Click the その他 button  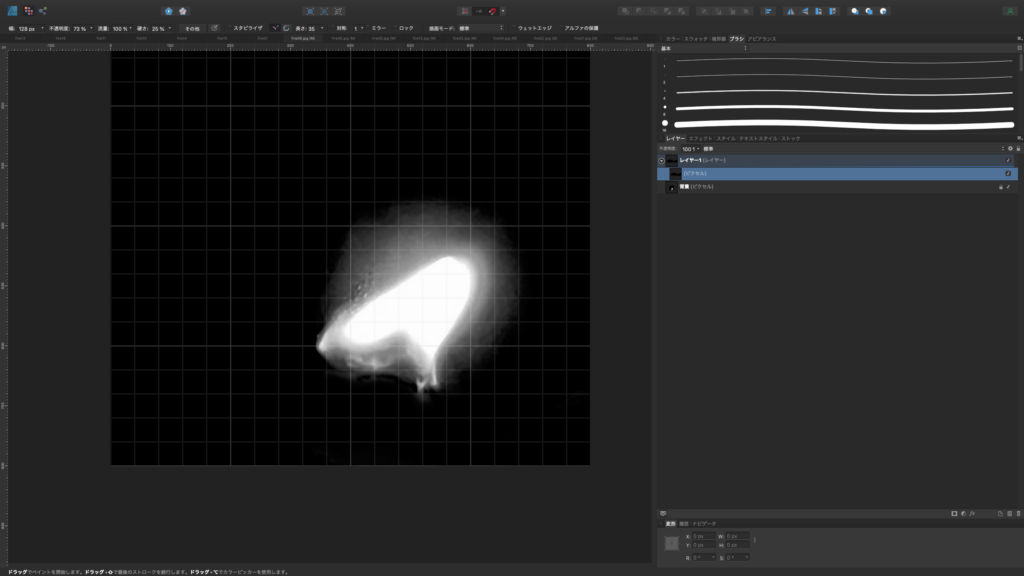click(x=190, y=28)
